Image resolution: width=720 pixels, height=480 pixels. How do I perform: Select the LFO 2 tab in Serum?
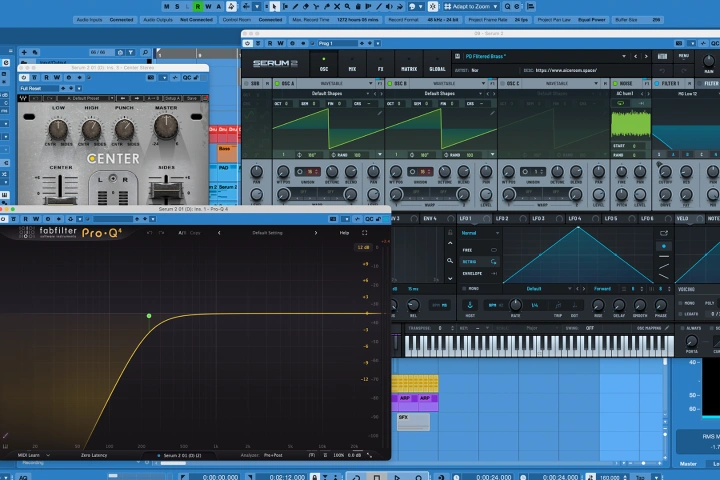[x=502, y=219]
